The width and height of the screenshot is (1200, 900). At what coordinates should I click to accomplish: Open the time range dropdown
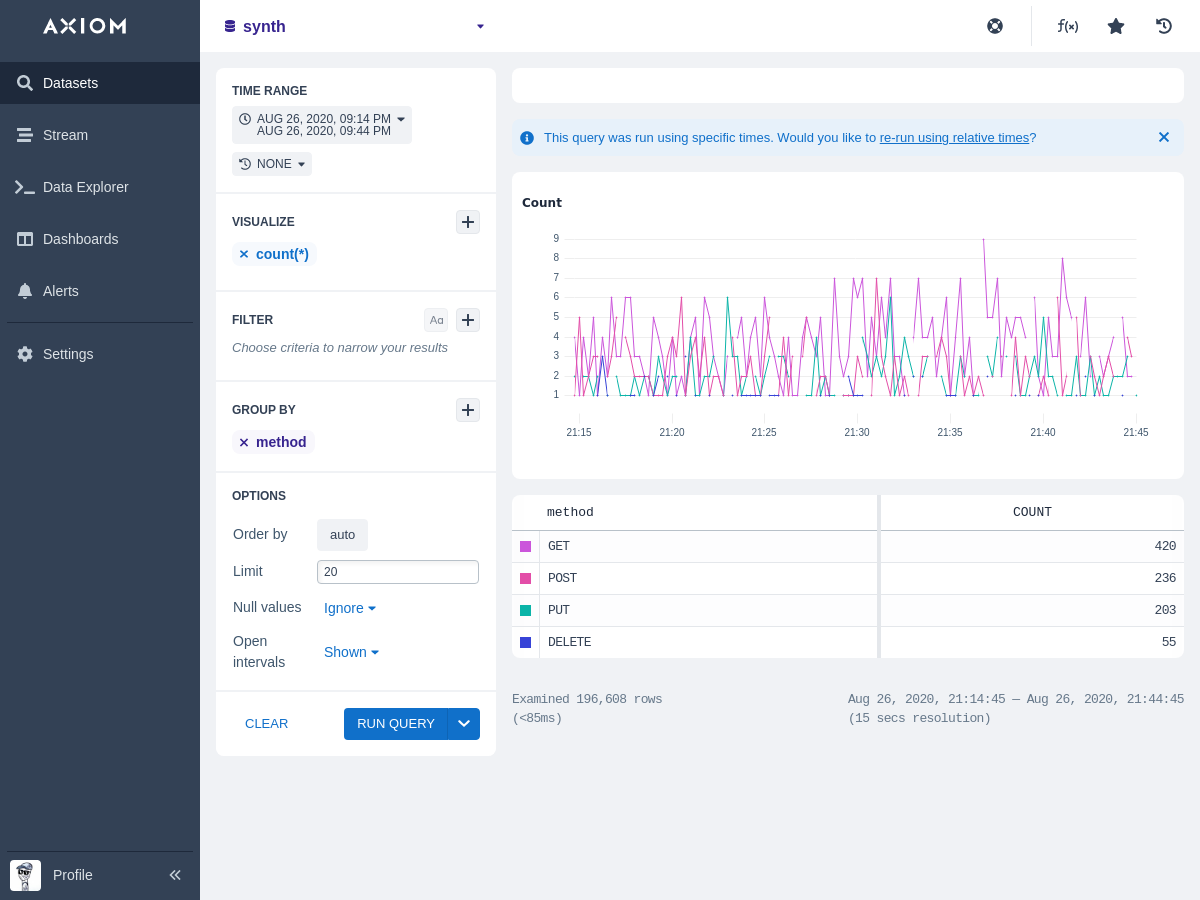[x=322, y=125]
